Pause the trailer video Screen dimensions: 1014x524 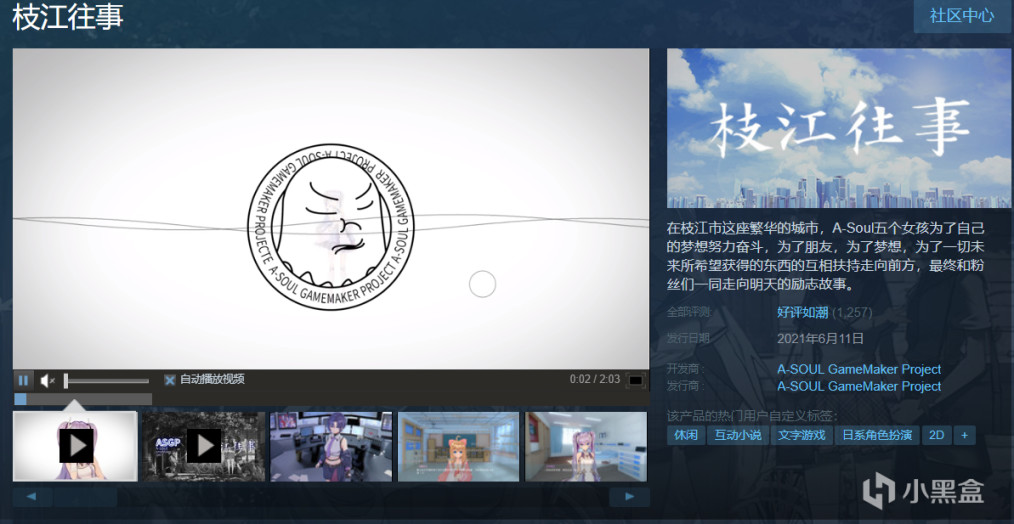point(23,380)
